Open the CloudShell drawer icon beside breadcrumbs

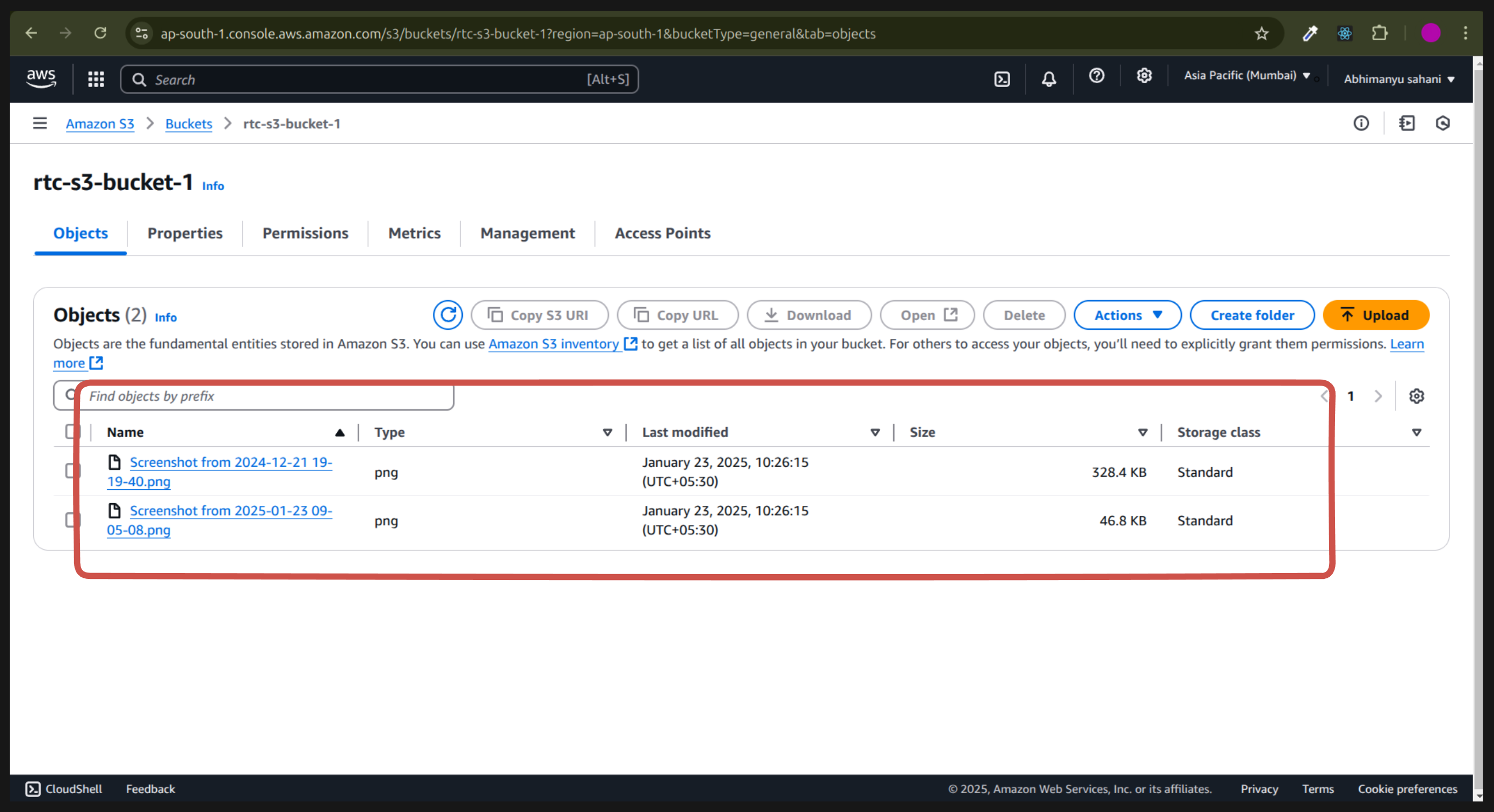[x=1406, y=123]
